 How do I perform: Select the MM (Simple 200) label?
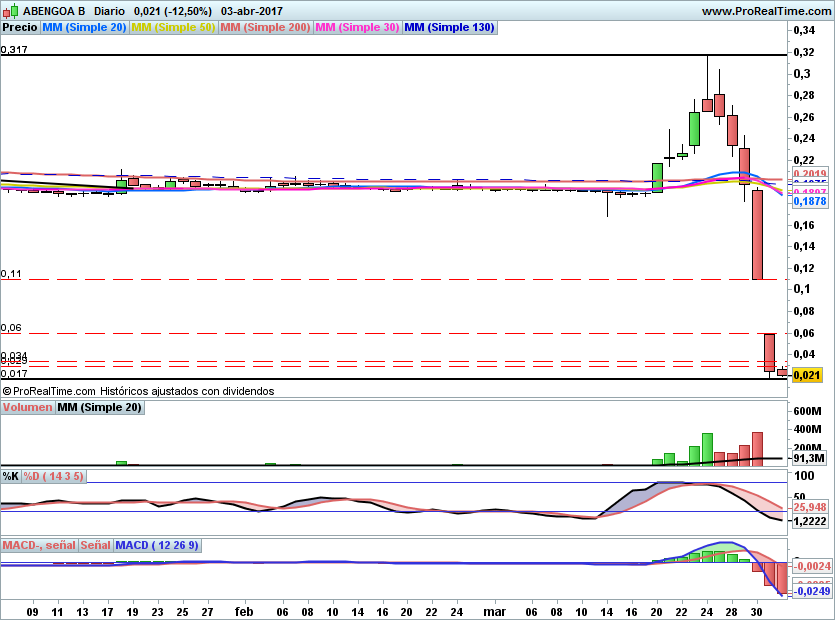tap(265, 27)
